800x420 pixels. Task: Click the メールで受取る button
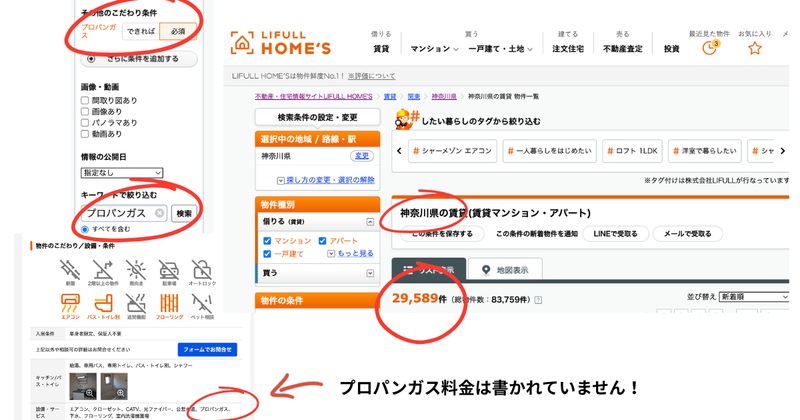687,234
